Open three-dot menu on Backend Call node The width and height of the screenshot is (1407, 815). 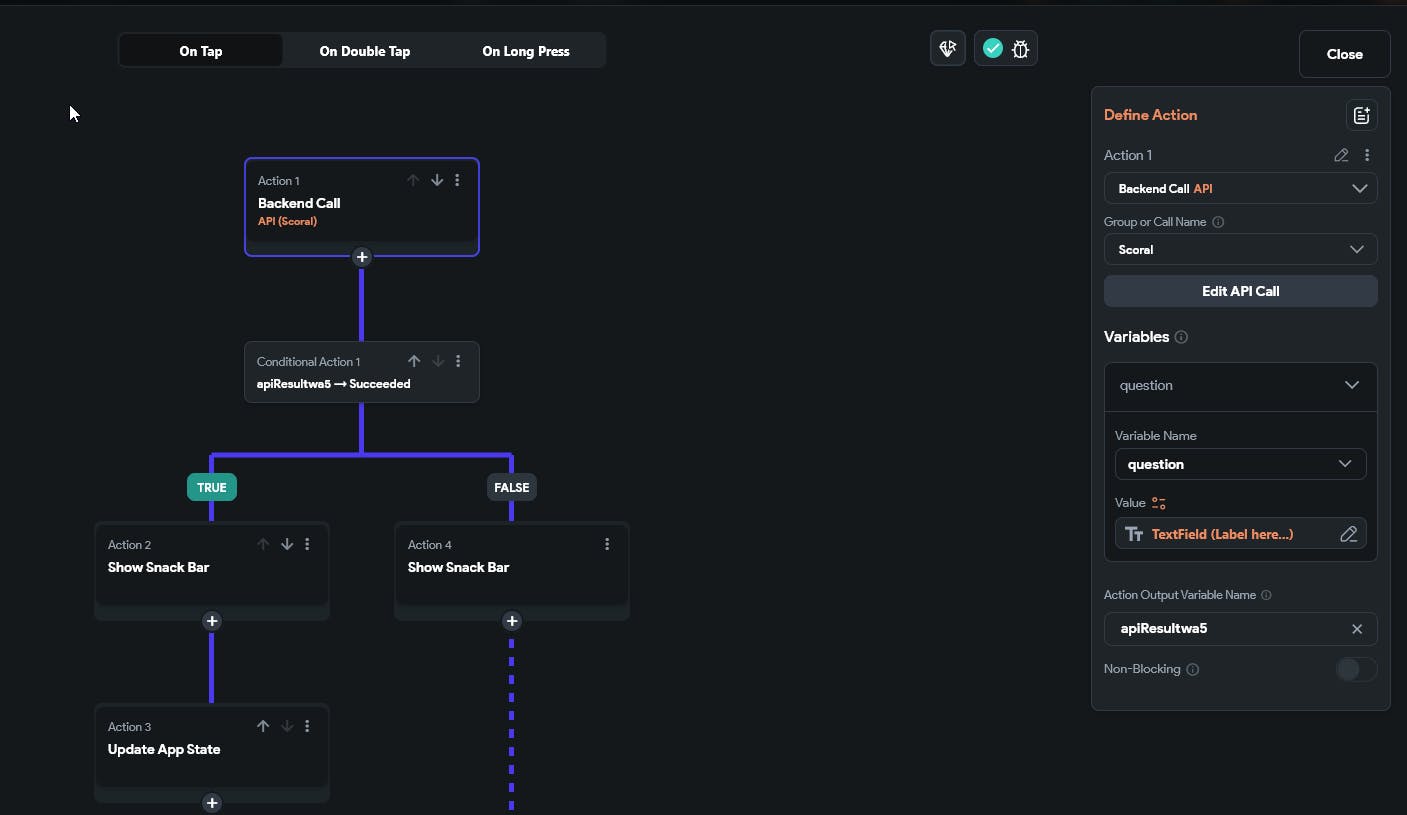(457, 181)
